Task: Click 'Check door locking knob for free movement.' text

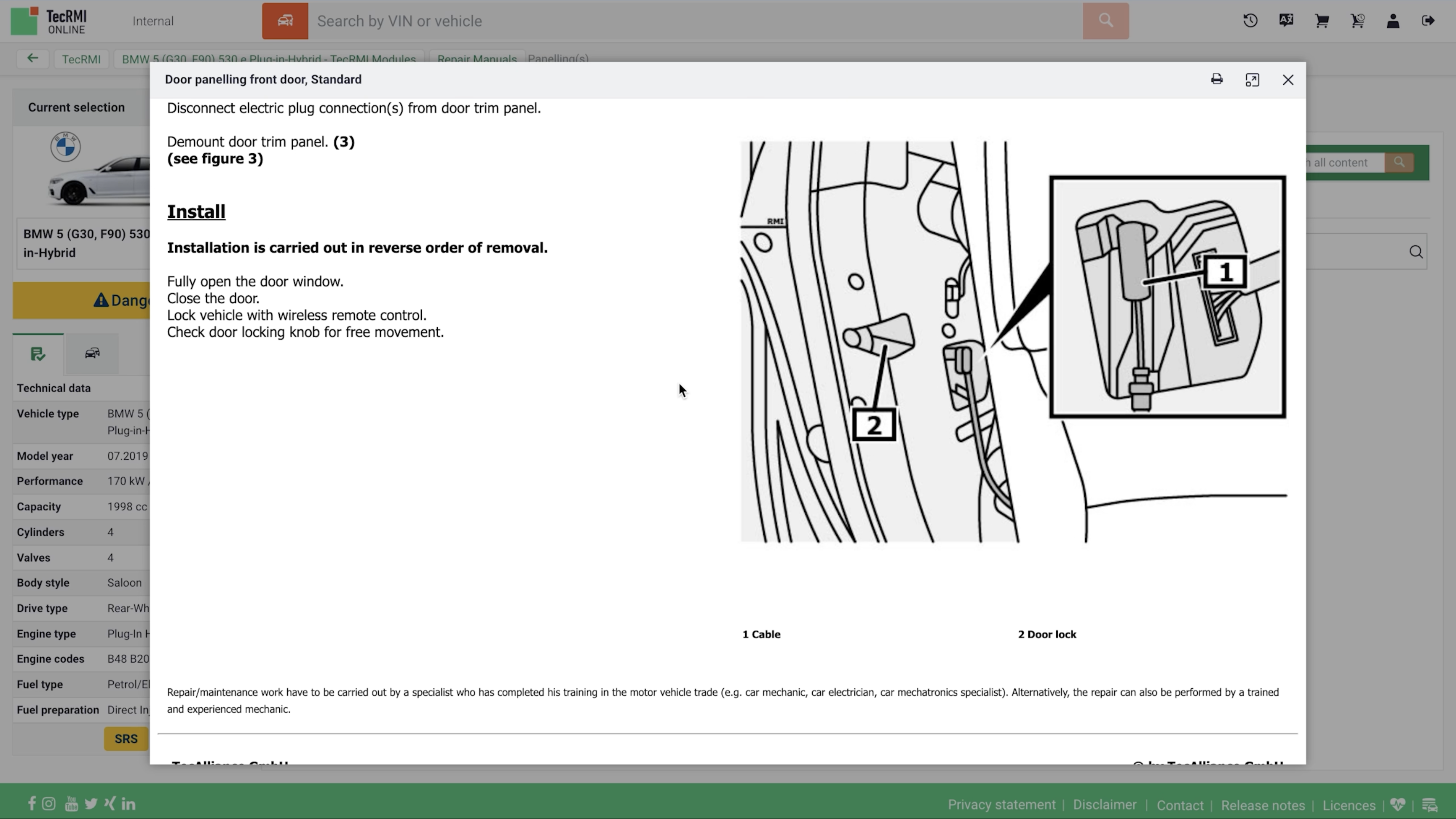Action: 305,332
